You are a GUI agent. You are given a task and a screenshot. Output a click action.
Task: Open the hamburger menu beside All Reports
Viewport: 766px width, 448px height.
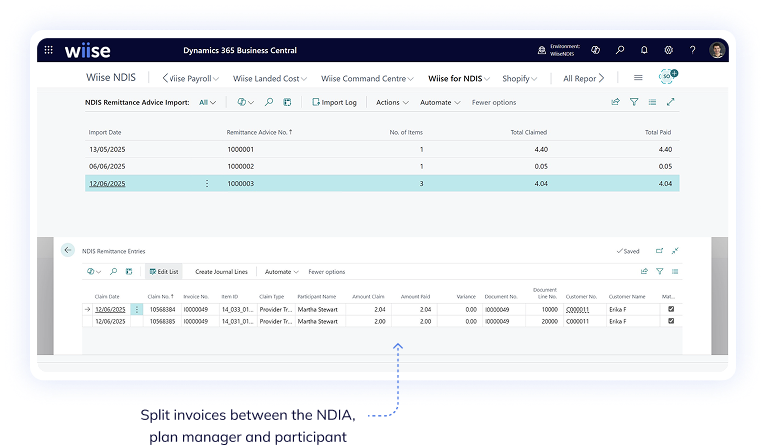638,78
